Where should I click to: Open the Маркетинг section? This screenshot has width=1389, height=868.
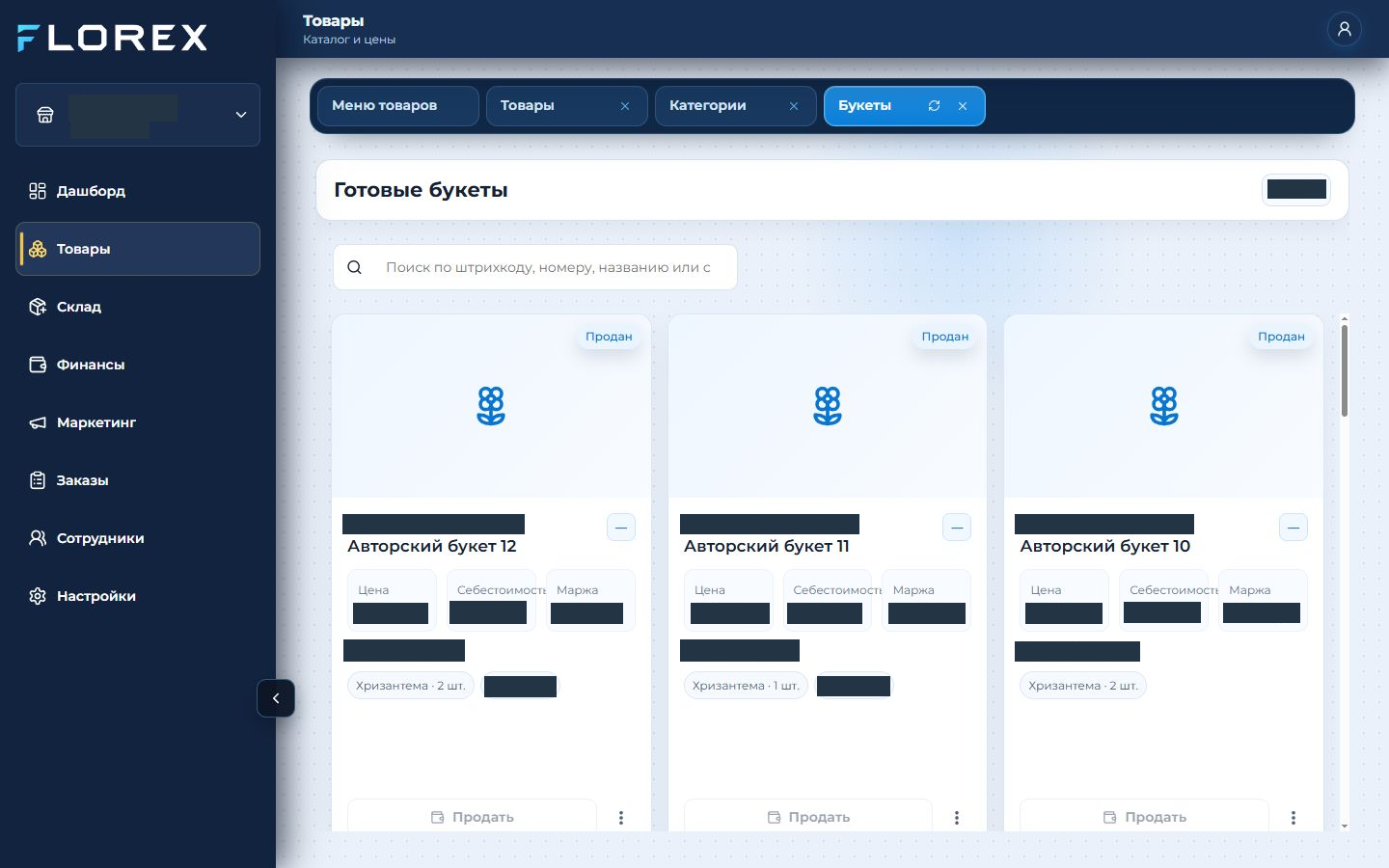138,422
